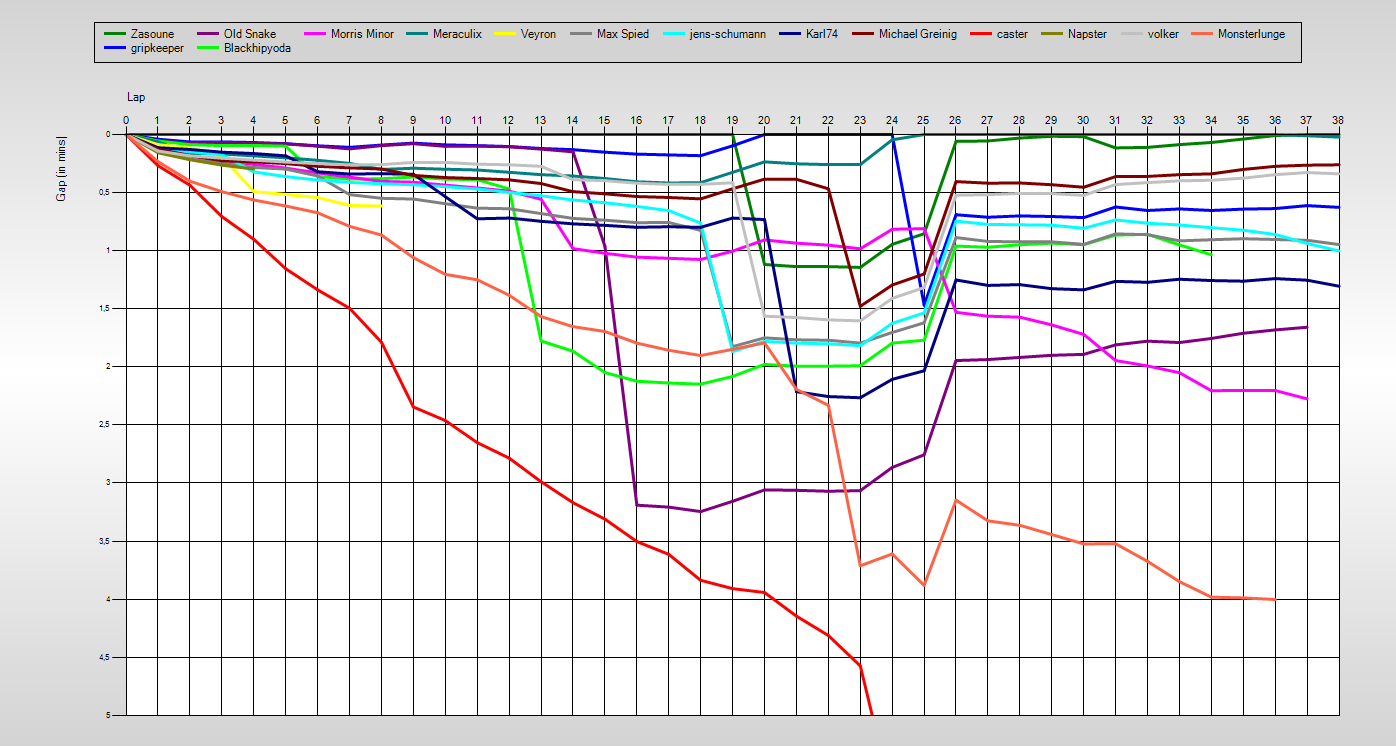
Task: Select the volker legend entry
Action: pos(1151,34)
